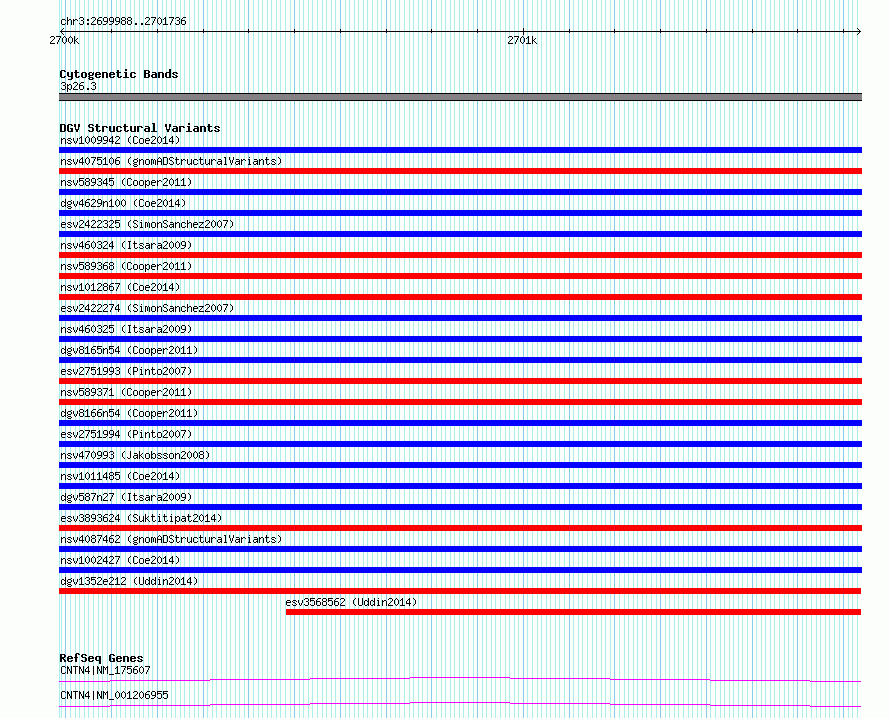
Task: Open esv2422325 (SimonSanchez2007) variant details
Action: pyautogui.click(x=147, y=224)
